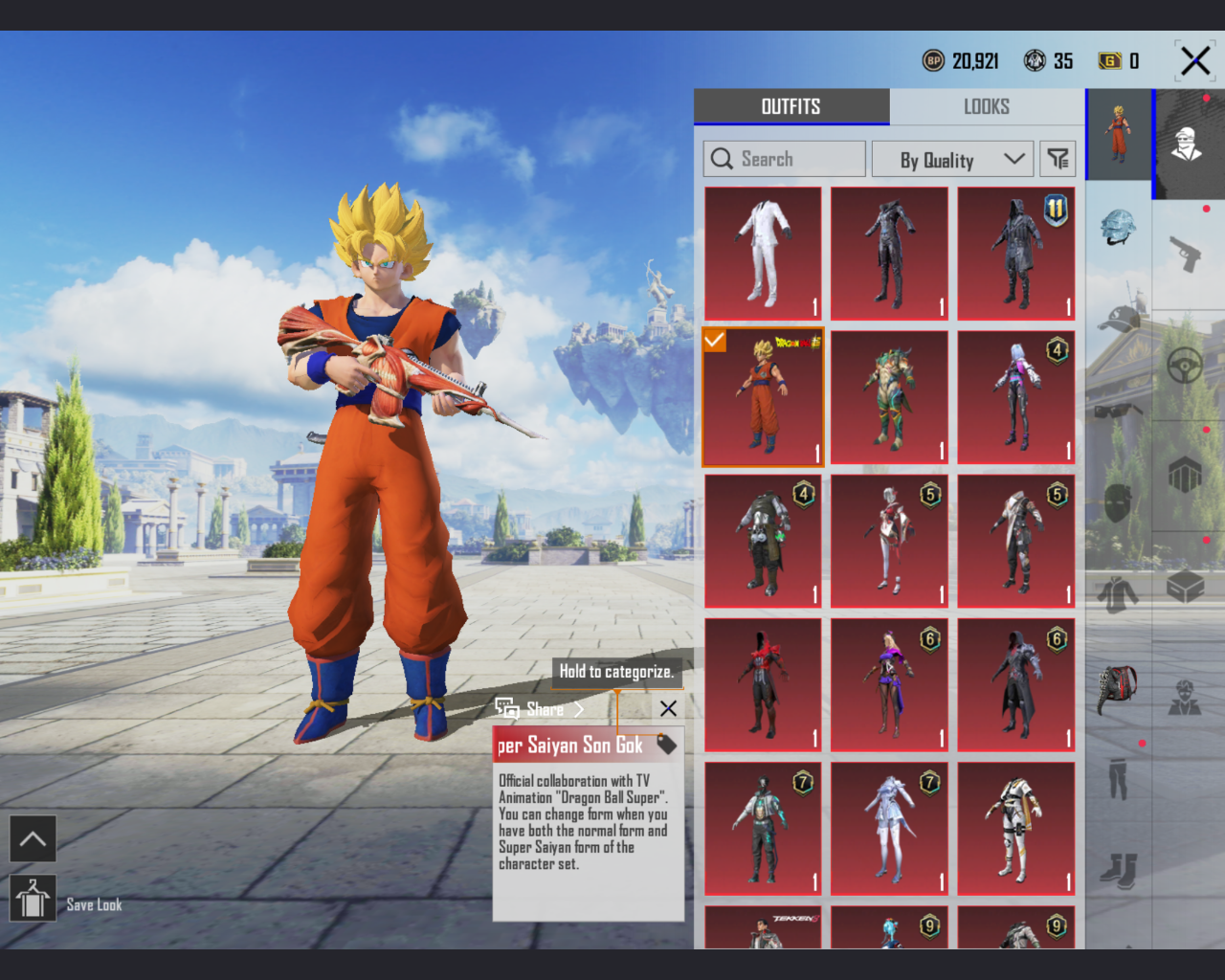Select the green and gold armored outfit
This screenshot has width=1225, height=980.
coord(889,398)
